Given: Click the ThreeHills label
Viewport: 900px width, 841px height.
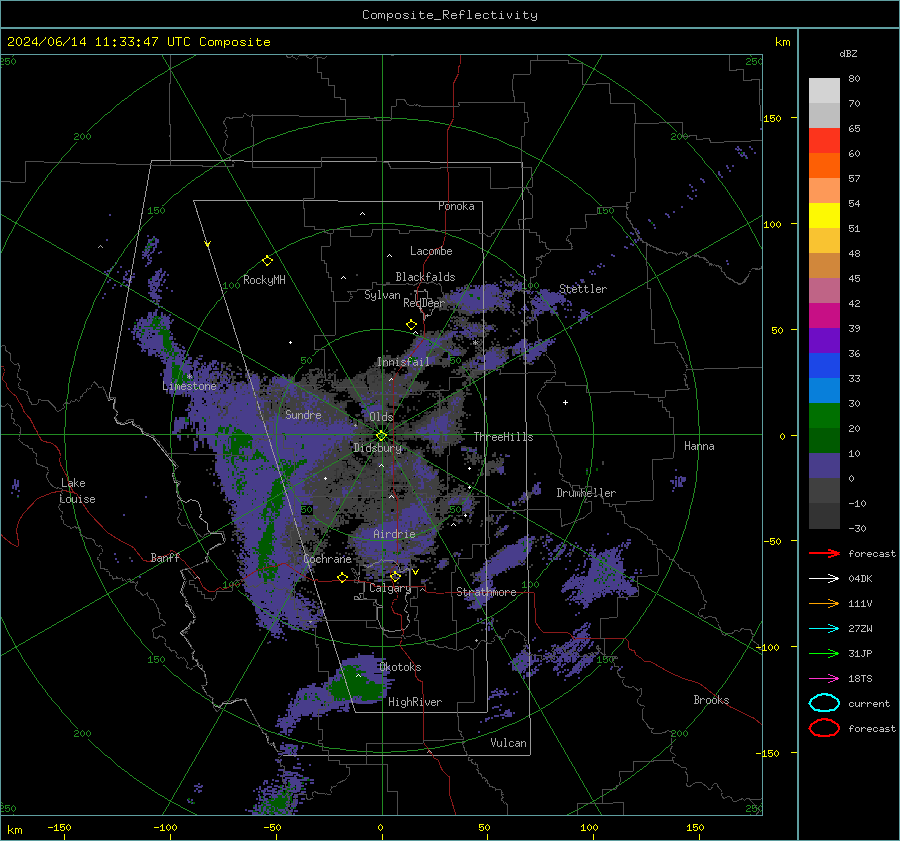Looking at the screenshot, I should coord(503,437).
